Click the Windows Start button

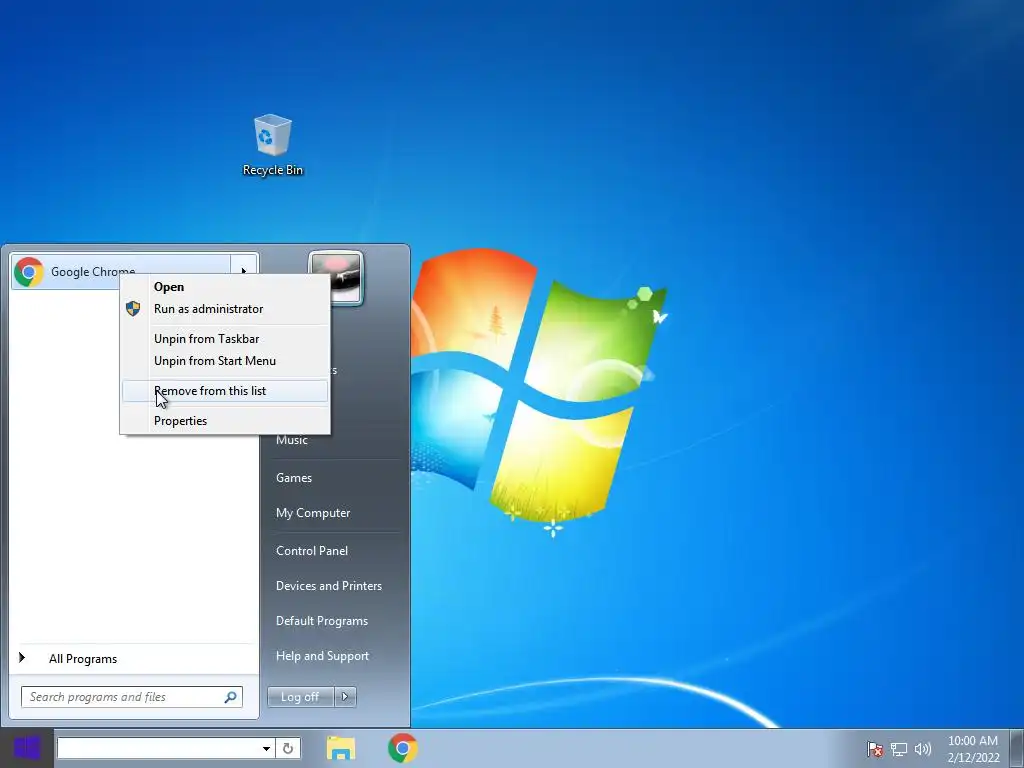[27, 748]
